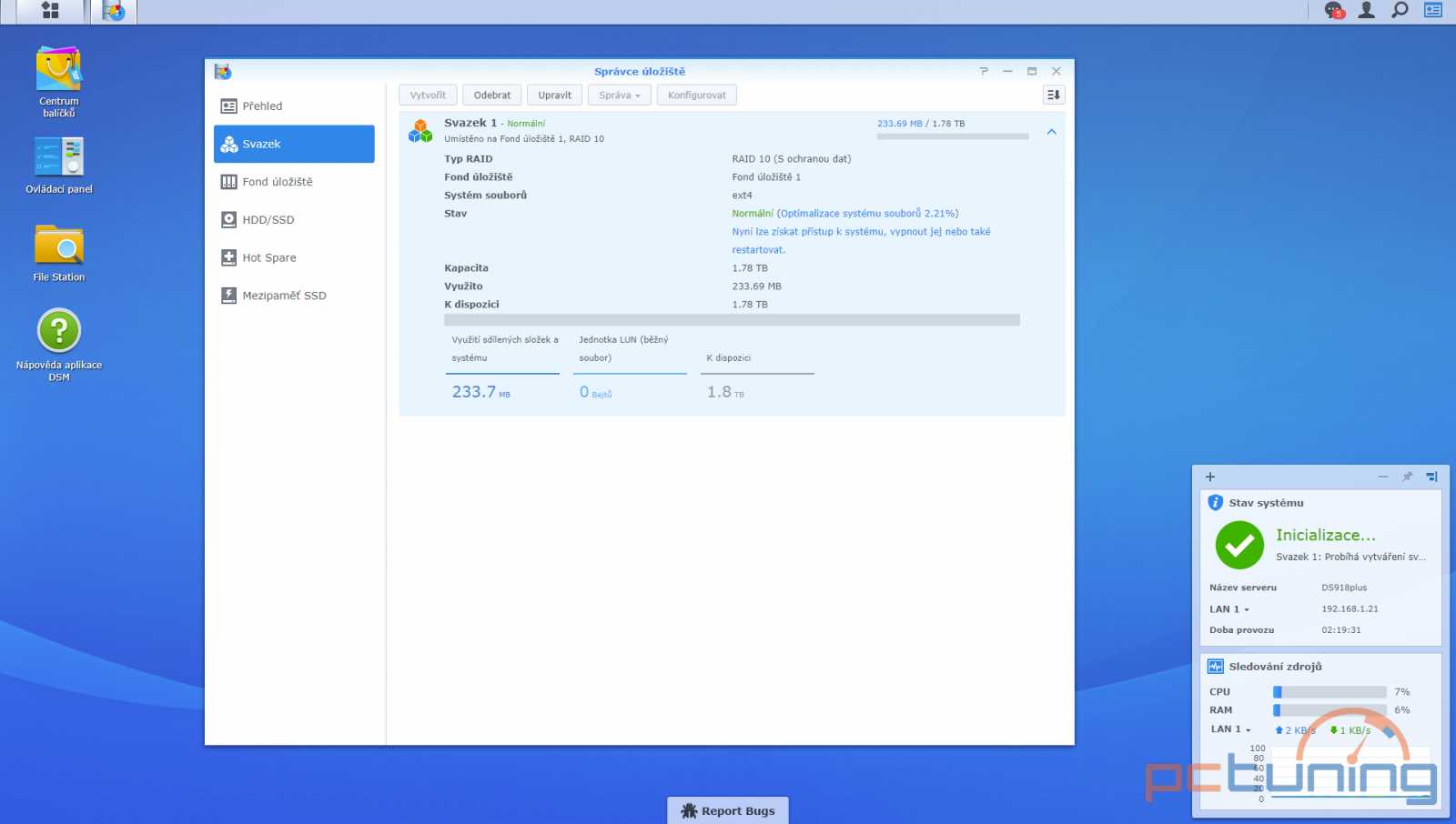
Task: Click the Konfigurovat button
Action: 697,95
